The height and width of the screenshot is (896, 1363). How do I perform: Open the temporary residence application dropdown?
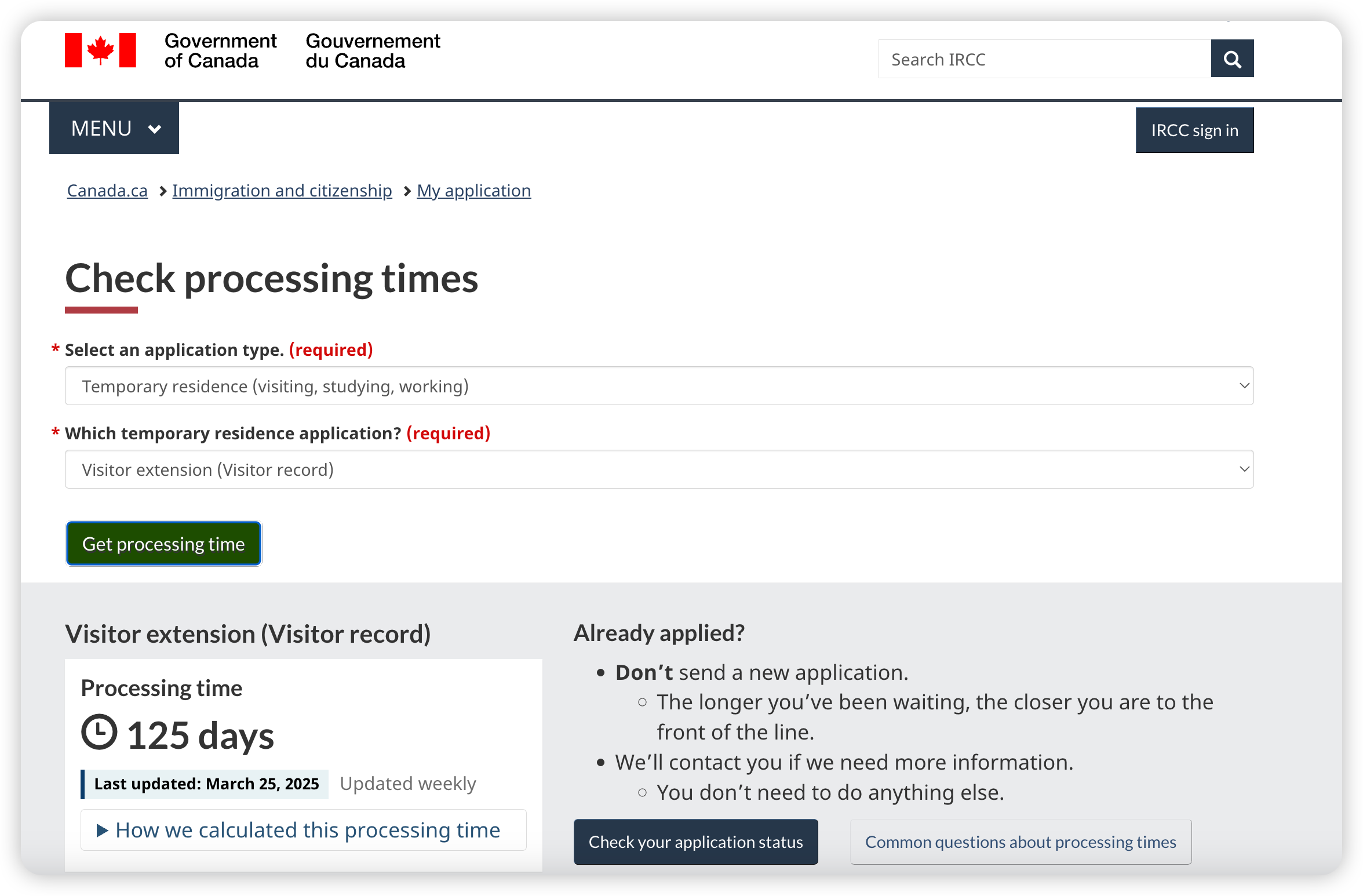(x=659, y=469)
